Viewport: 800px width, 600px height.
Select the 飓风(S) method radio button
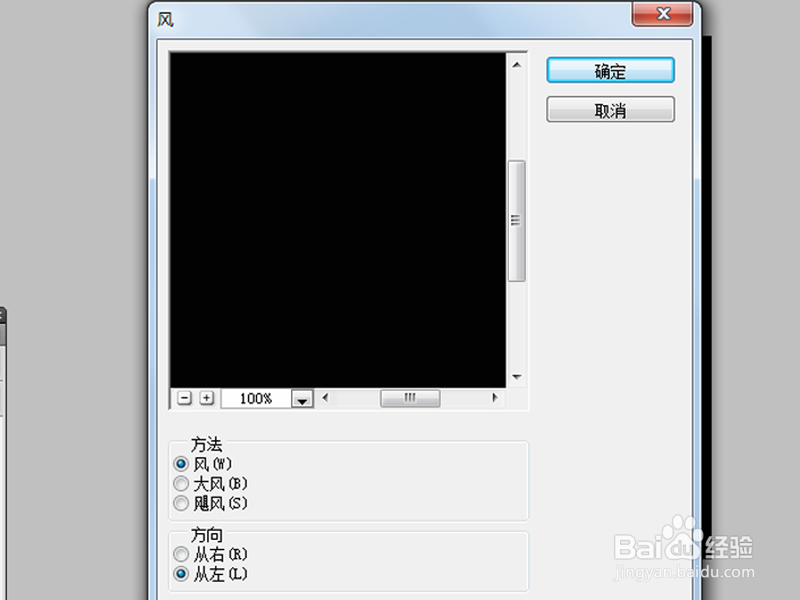click(181, 503)
